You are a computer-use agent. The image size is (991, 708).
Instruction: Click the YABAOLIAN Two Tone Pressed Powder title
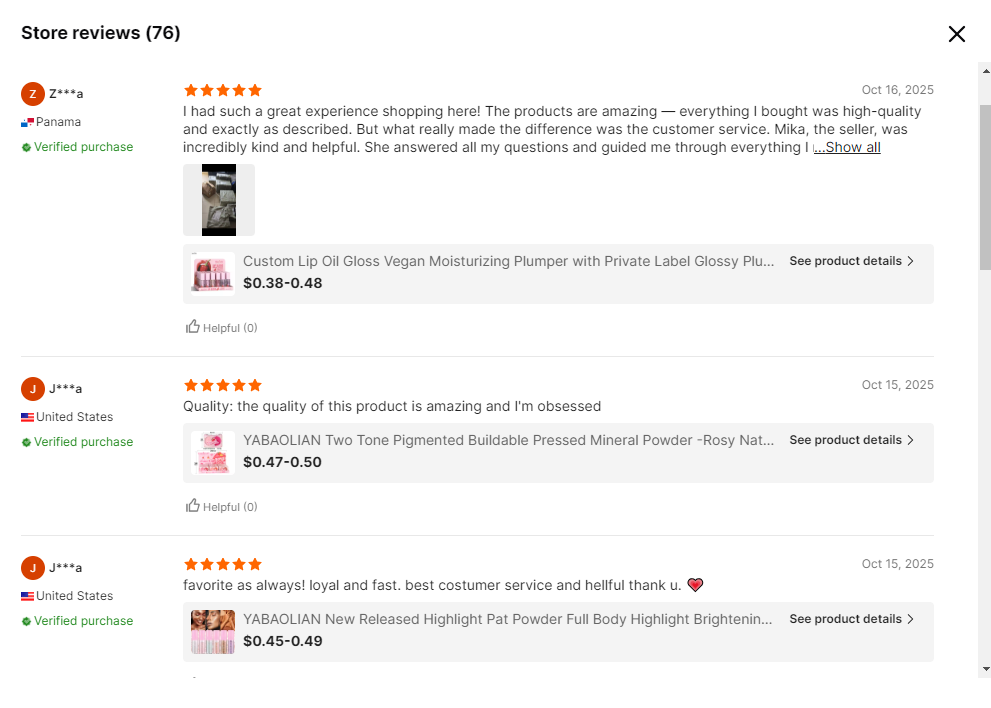point(508,440)
